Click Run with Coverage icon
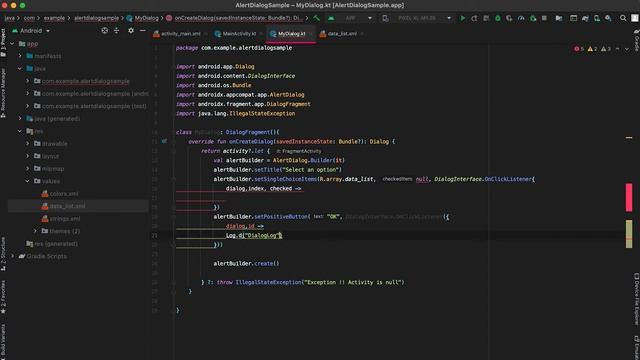Viewport: 640px width, 360px height. 509,18
